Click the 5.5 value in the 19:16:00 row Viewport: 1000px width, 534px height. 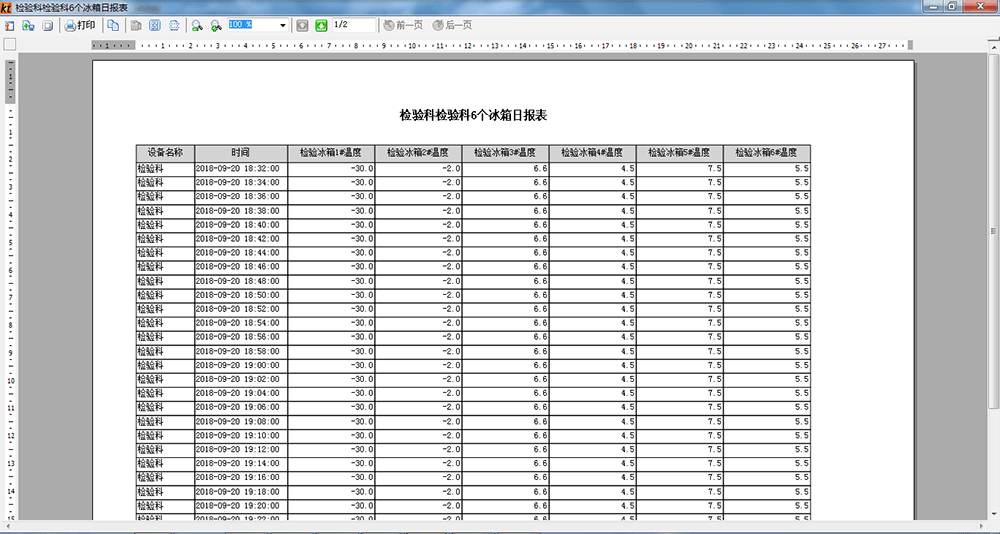click(x=802, y=477)
